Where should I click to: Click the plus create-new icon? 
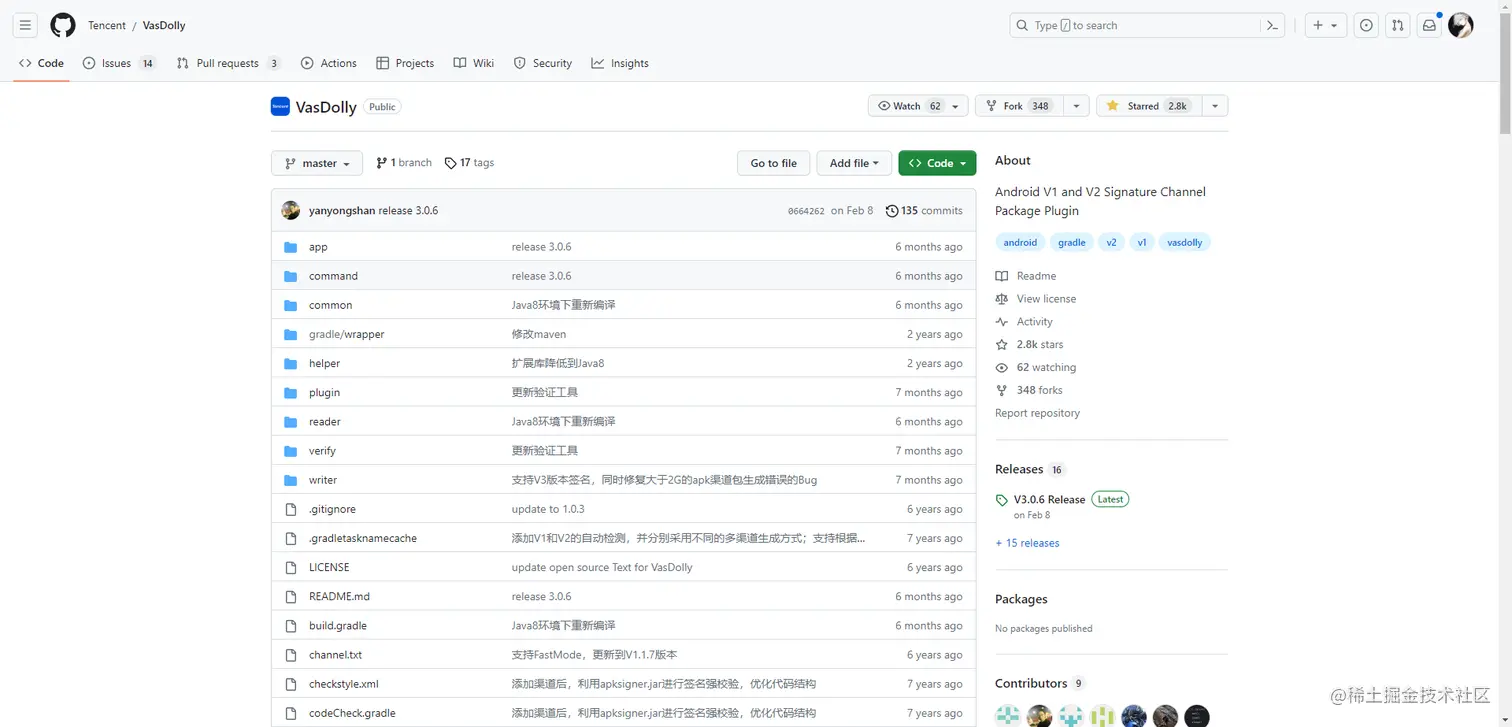click(x=1326, y=25)
